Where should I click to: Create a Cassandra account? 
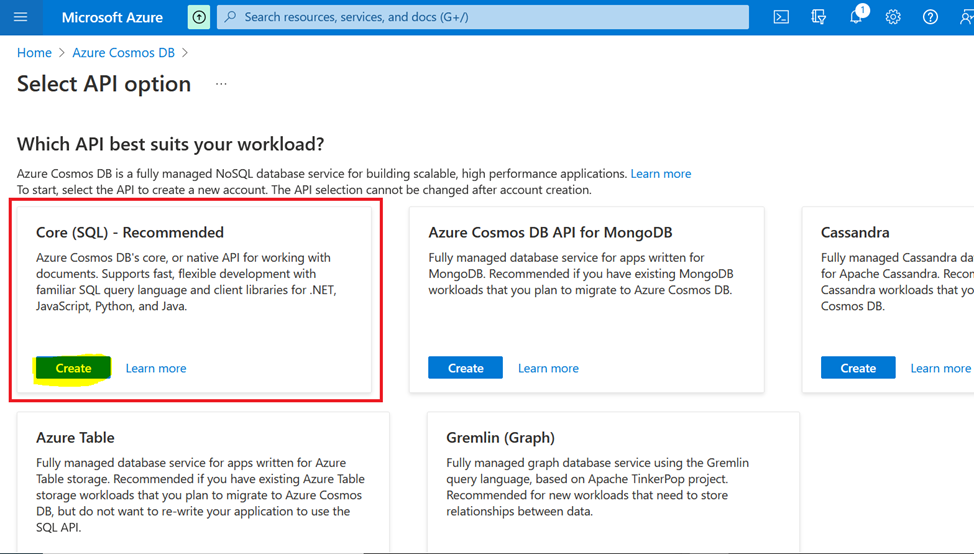[858, 368]
